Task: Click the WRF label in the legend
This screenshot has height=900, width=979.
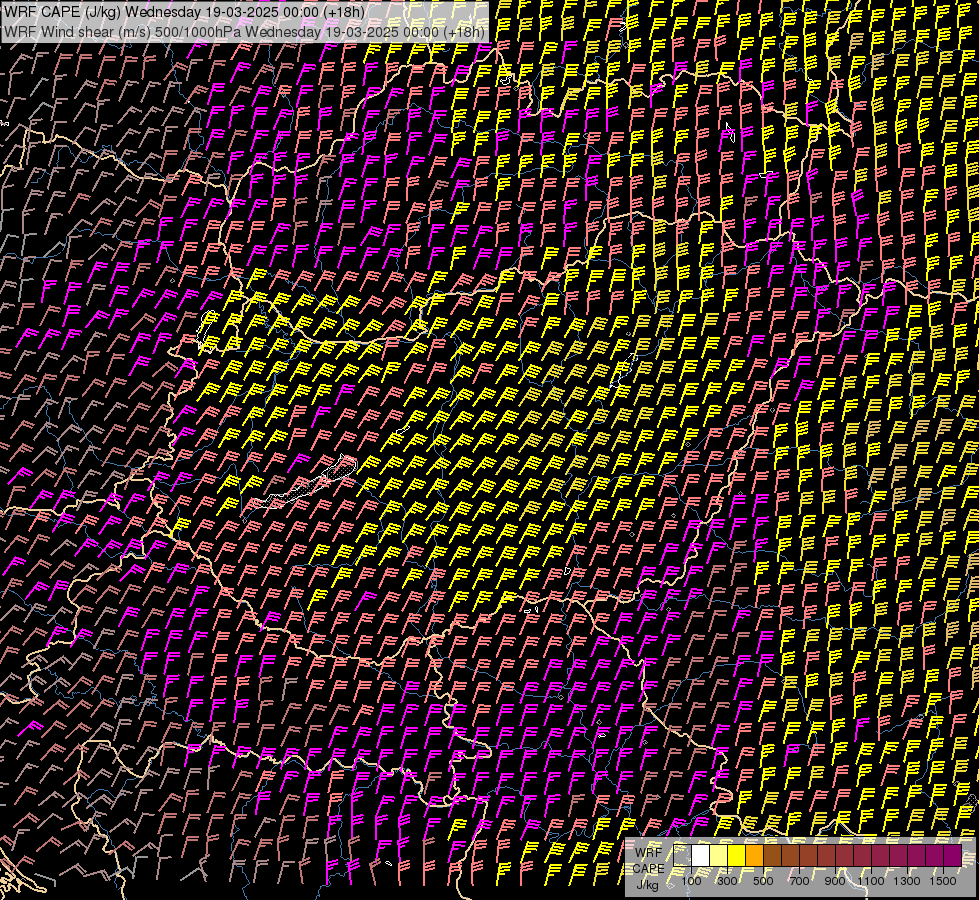Action: click(x=648, y=853)
